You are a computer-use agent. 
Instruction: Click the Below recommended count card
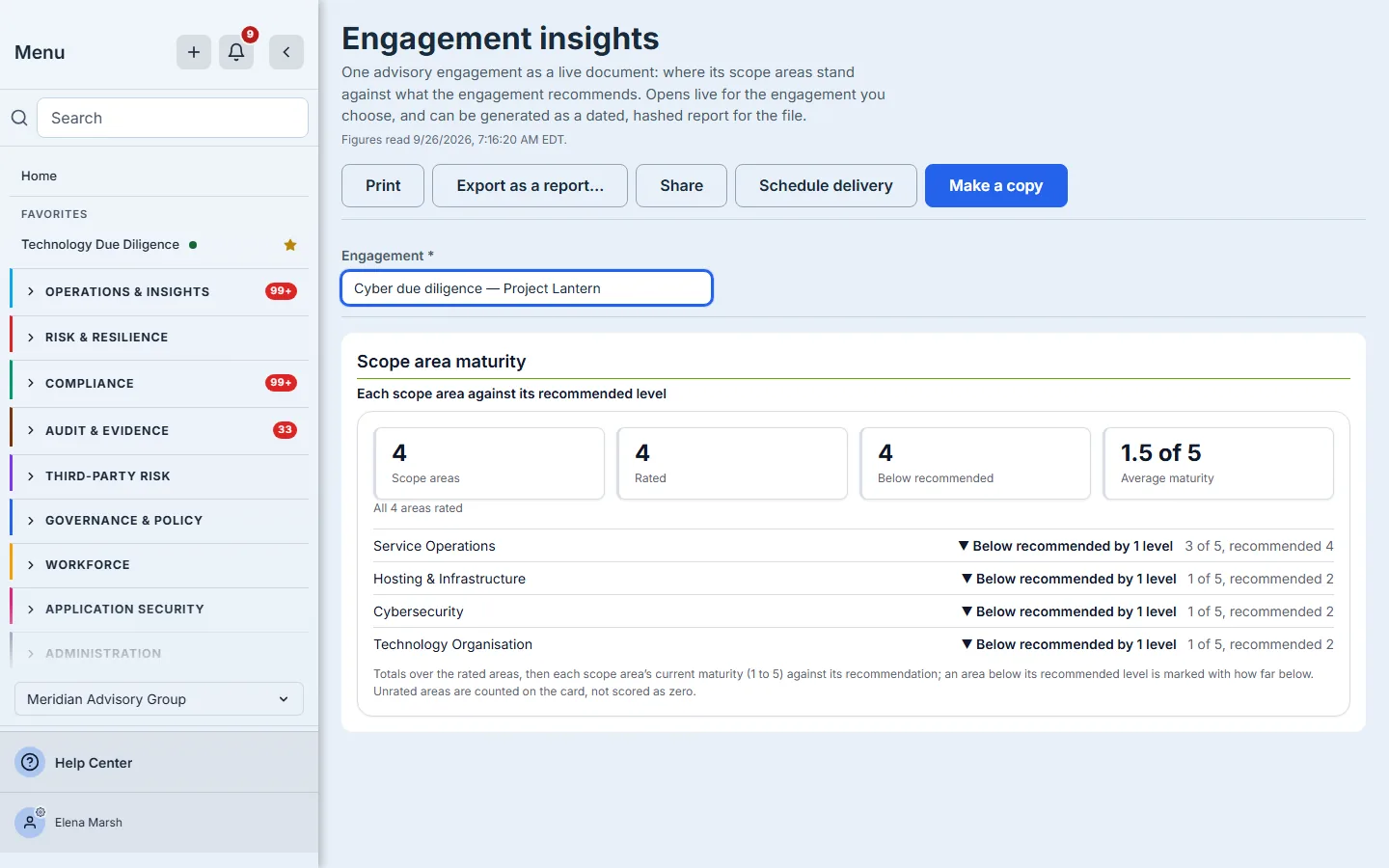pyautogui.click(x=975, y=464)
